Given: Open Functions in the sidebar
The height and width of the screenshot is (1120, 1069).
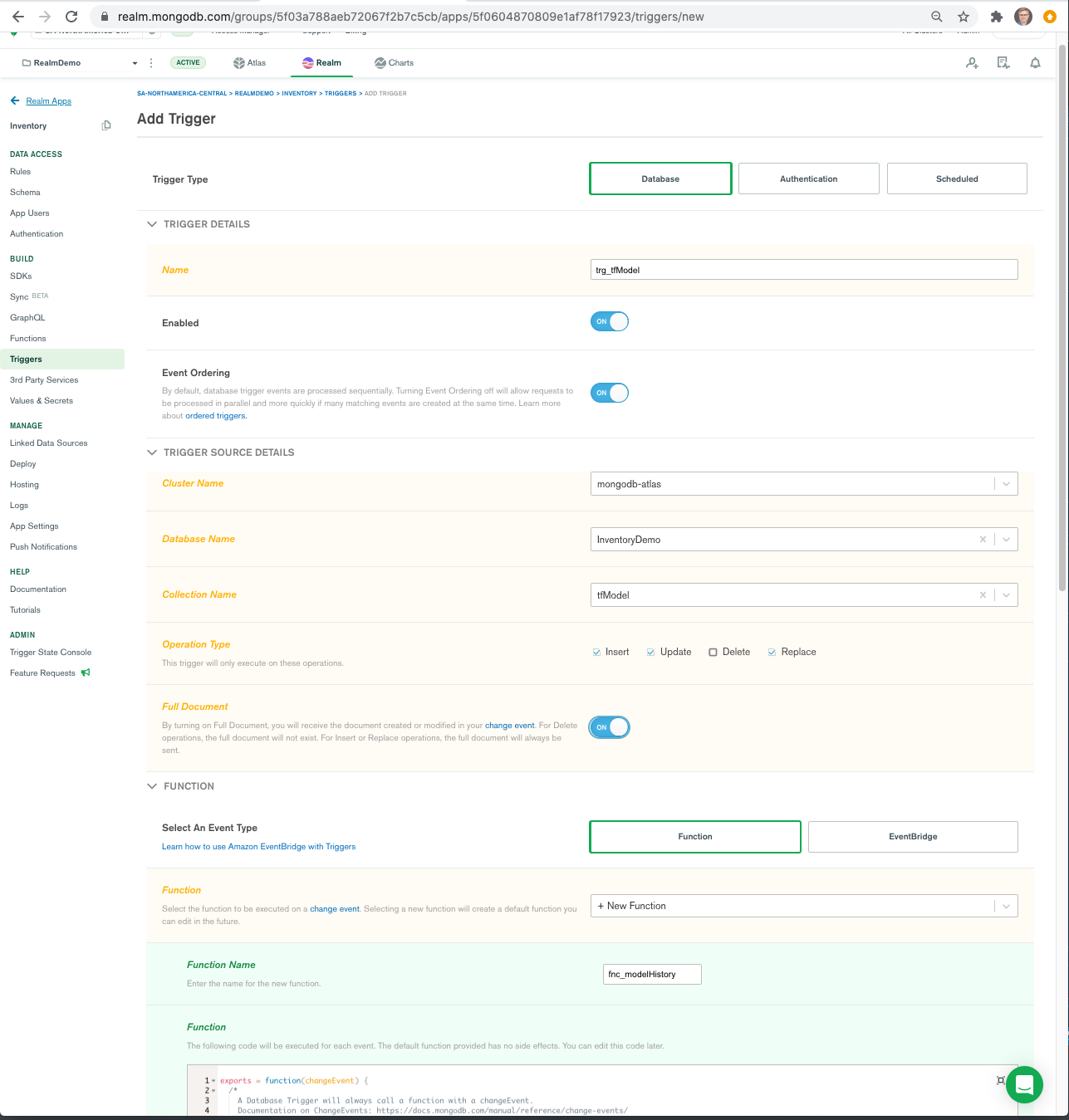Looking at the screenshot, I should [x=28, y=339].
